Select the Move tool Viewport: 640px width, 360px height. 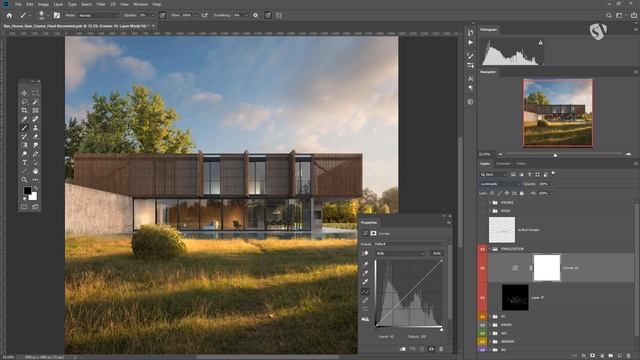point(24,93)
